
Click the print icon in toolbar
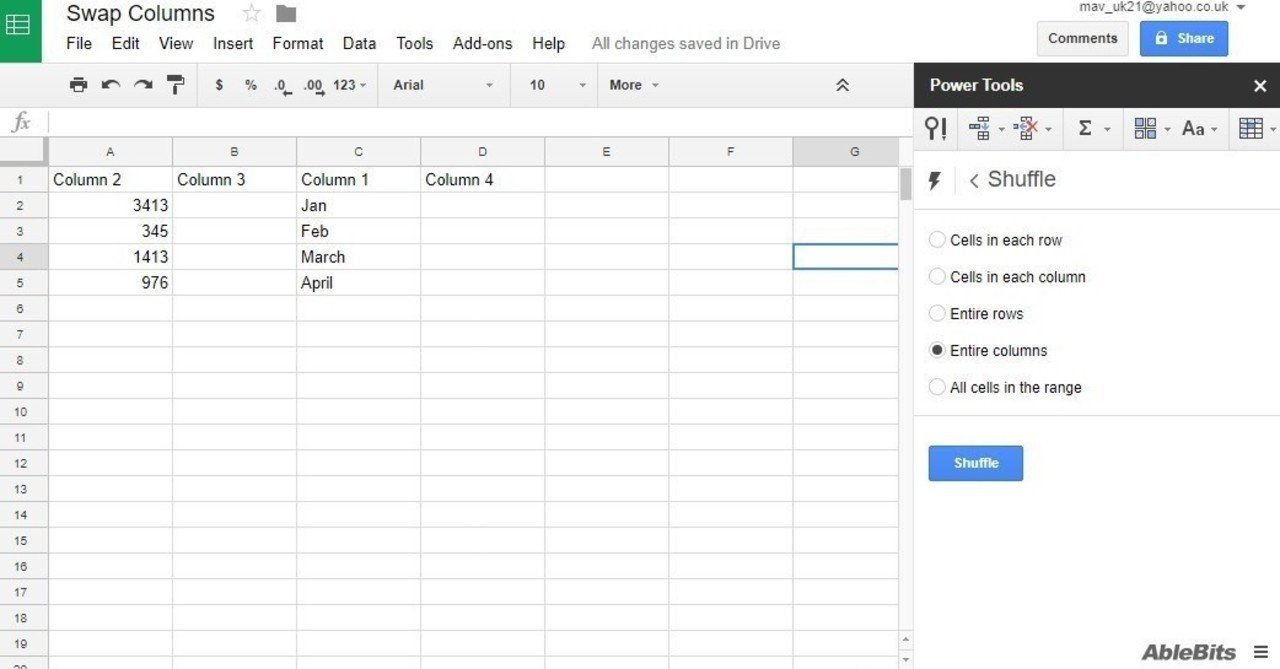[x=78, y=85]
